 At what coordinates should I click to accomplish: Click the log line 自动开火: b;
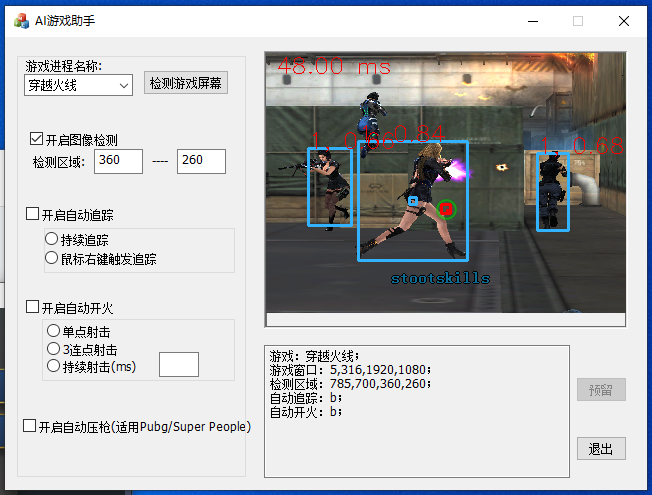click(x=306, y=412)
